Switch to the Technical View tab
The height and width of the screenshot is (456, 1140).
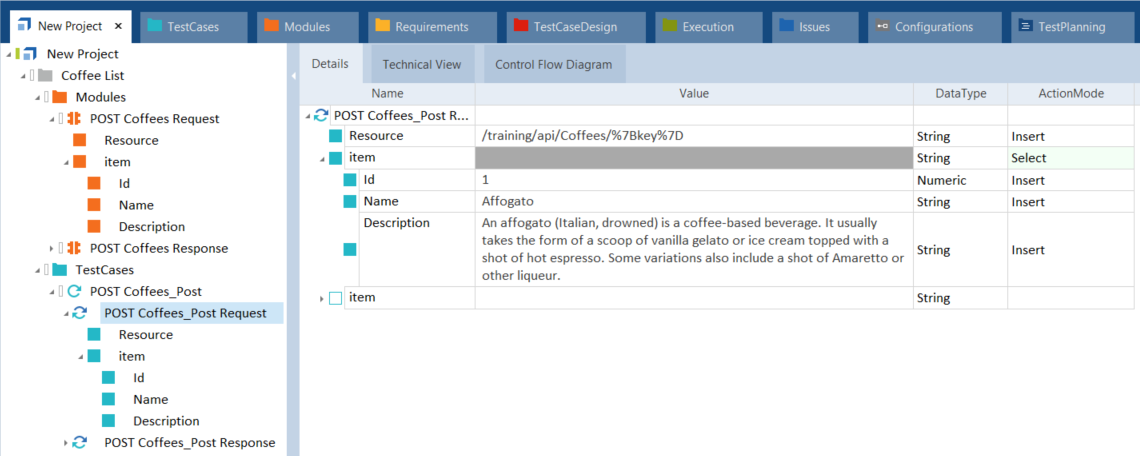click(x=421, y=65)
